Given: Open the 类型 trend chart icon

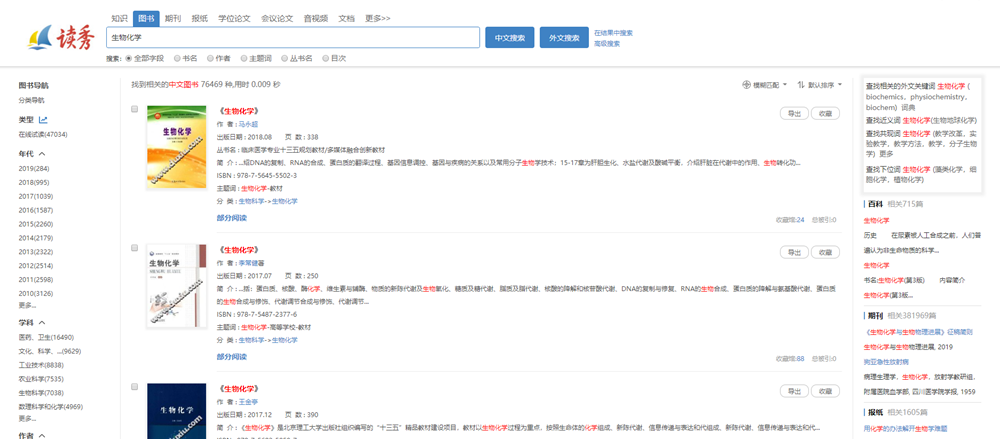Looking at the screenshot, I should point(43,119).
